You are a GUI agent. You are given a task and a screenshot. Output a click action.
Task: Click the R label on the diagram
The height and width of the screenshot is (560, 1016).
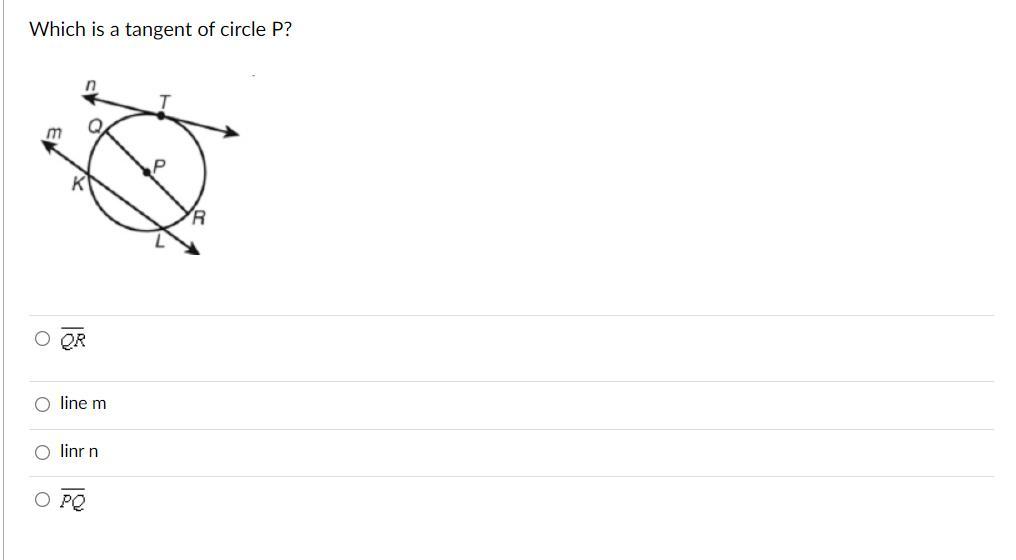pyautogui.click(x=198, y=218)
